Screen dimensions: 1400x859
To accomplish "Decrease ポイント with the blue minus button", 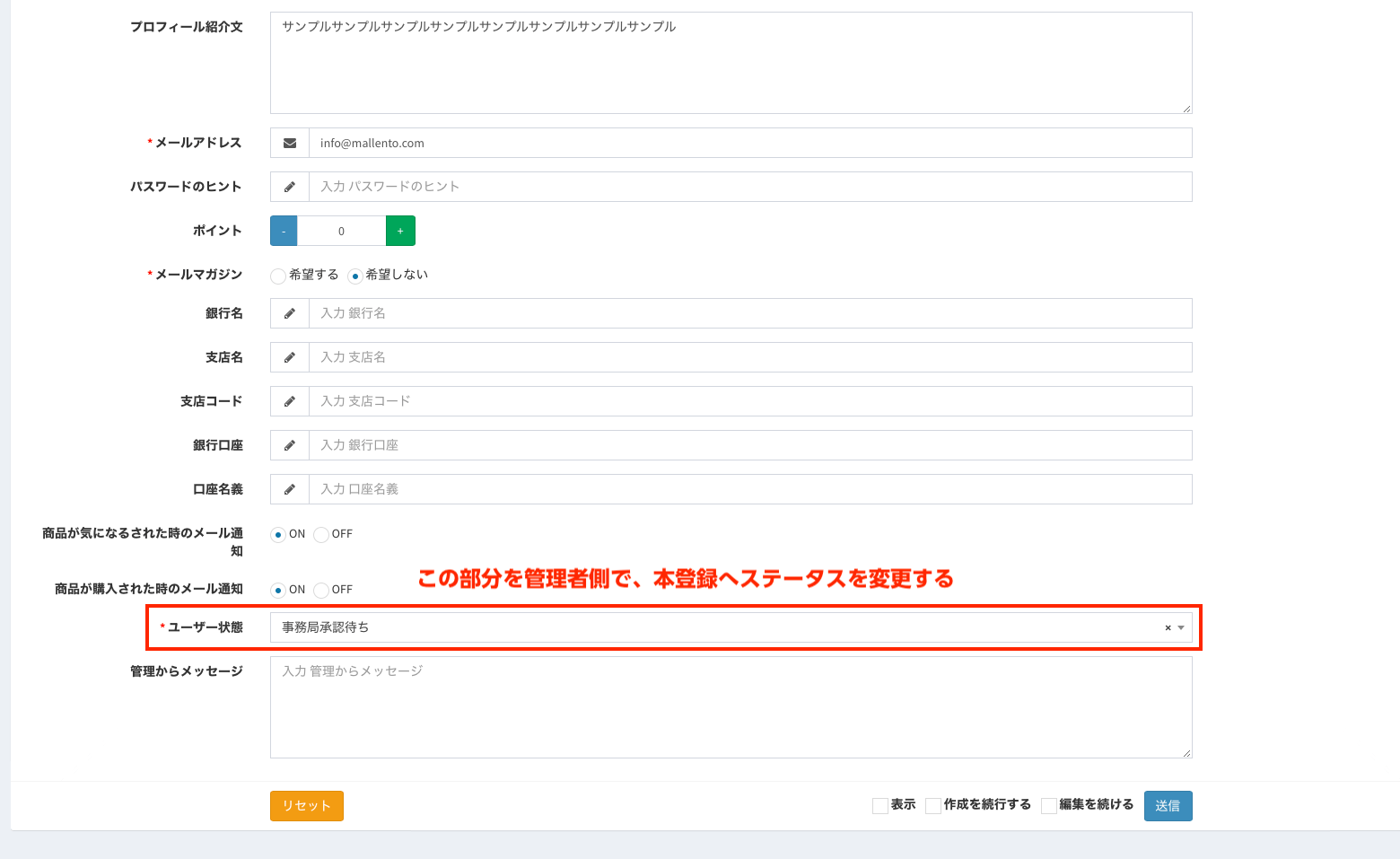I will 284,231.
